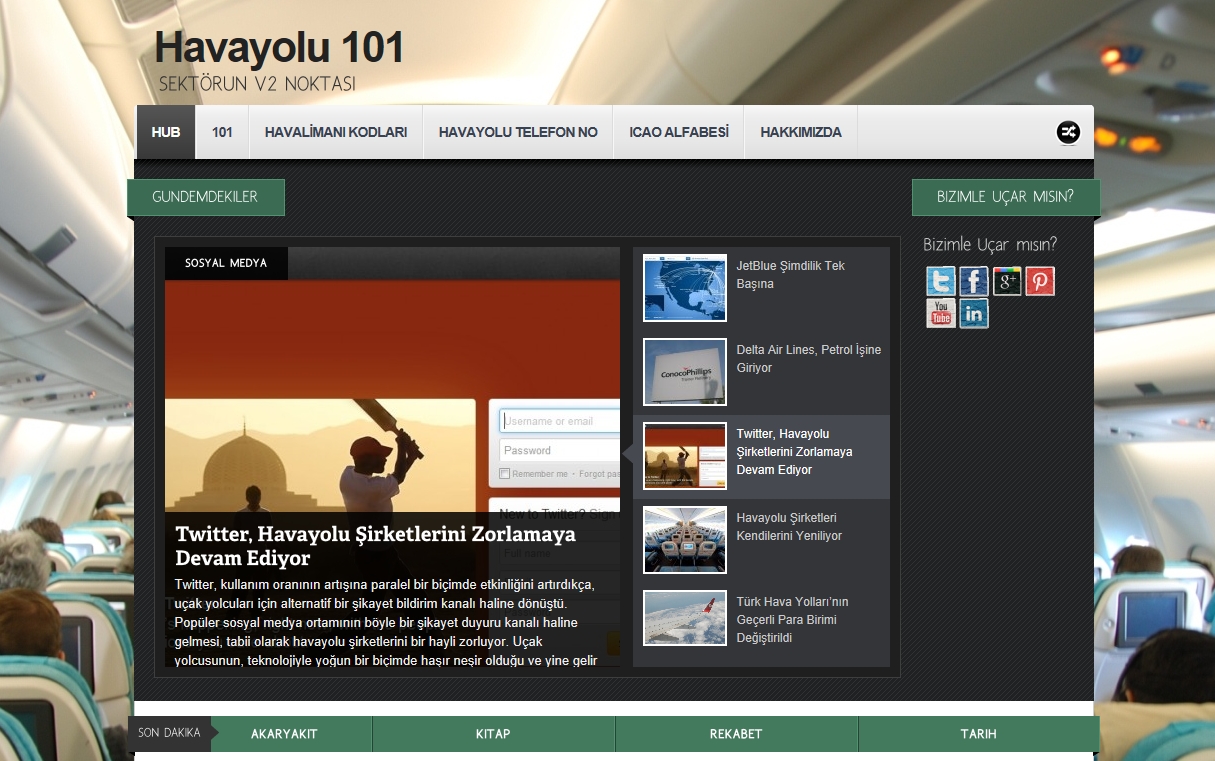The image size is (1215, 761).
Task: Click the 'SEKTÖRUN V2 NOKTASI' tagline
Action: (257, 85)
